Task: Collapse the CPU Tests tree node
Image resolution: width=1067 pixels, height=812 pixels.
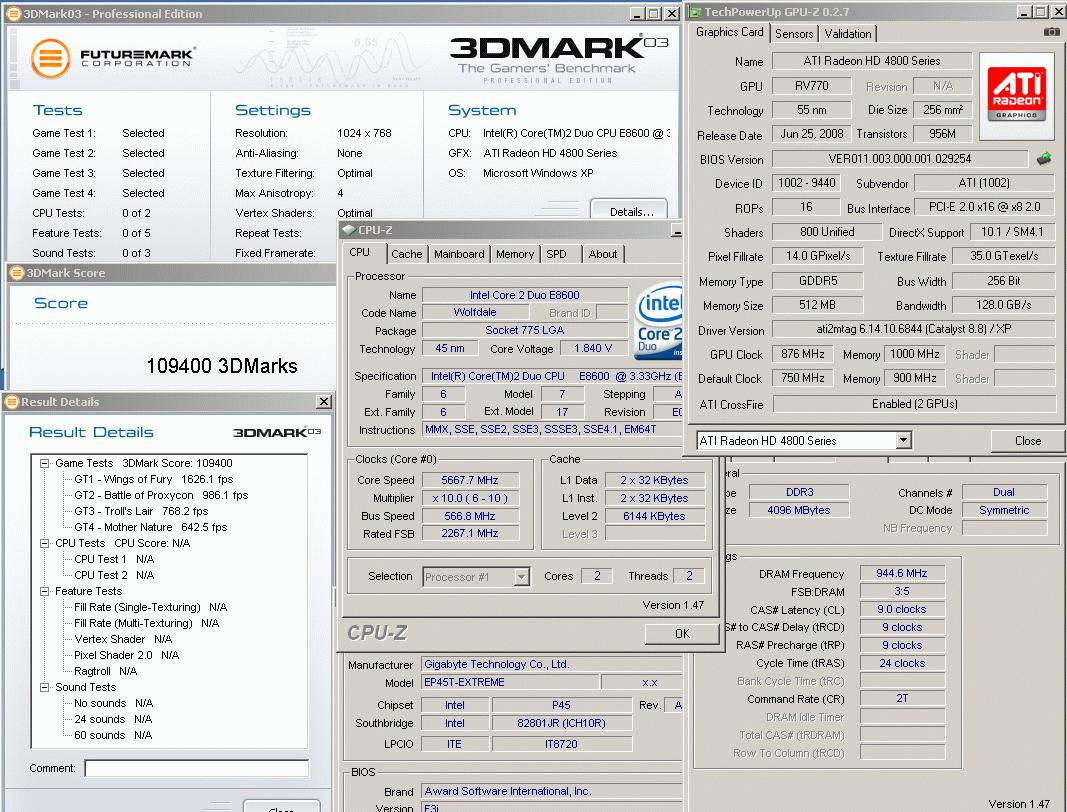Action: click(x=45, y=543)
